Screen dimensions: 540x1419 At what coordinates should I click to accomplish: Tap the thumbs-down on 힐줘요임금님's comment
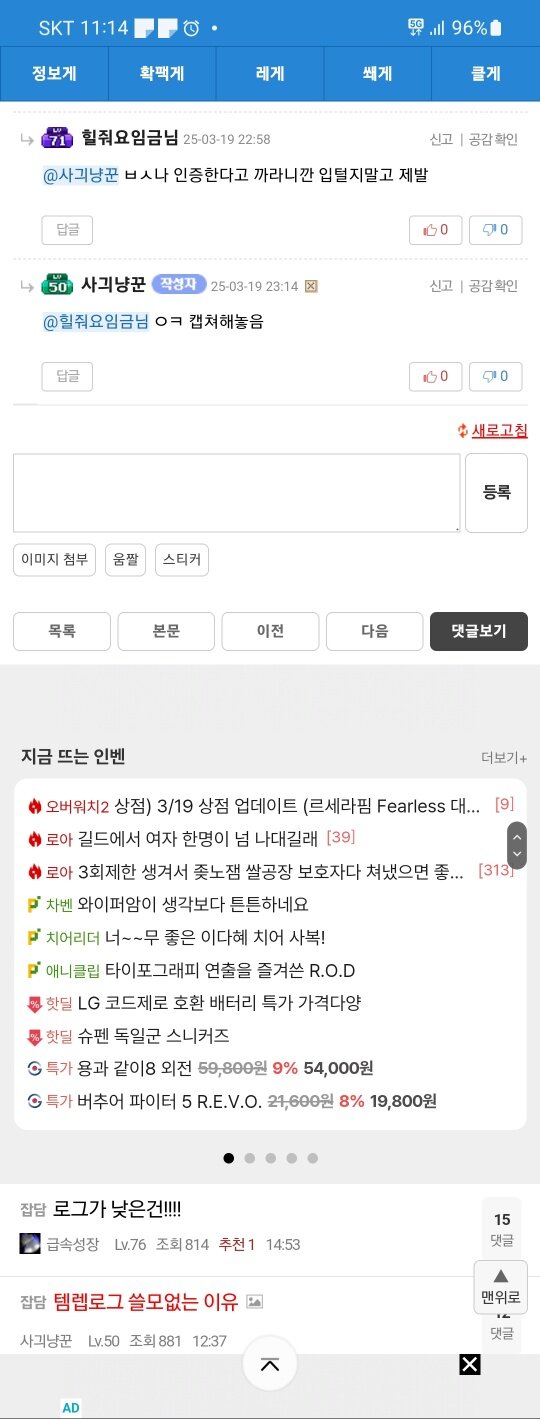point(495,230)
